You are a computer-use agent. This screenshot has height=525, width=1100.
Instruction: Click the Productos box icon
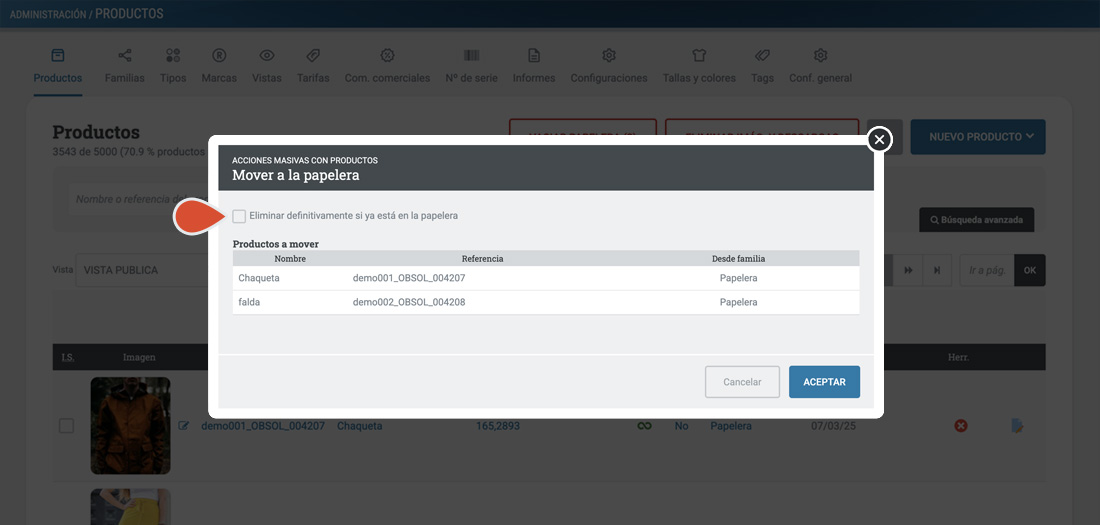(x=58, y=55)
